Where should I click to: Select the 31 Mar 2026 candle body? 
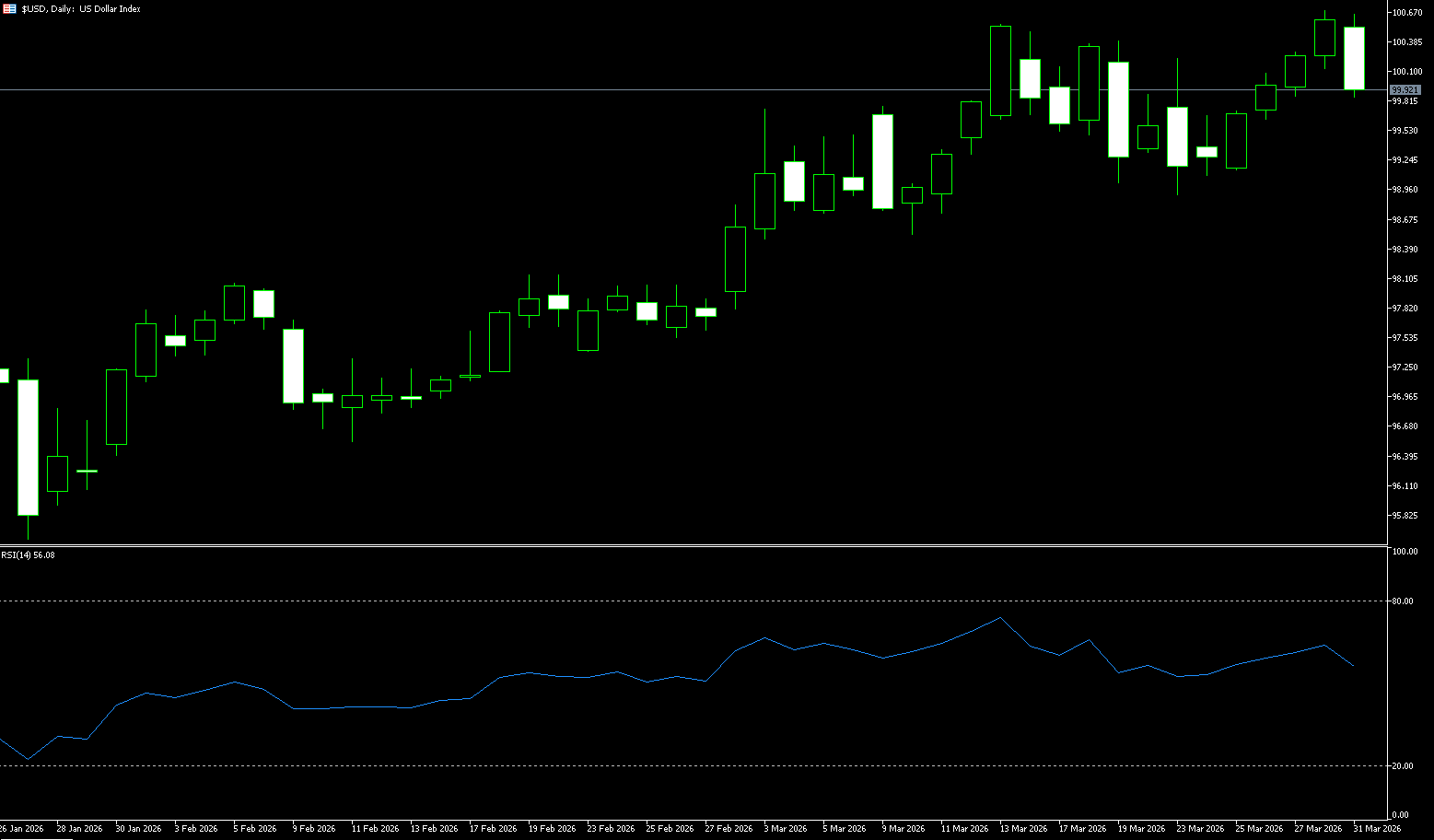tap(1354, 58)
